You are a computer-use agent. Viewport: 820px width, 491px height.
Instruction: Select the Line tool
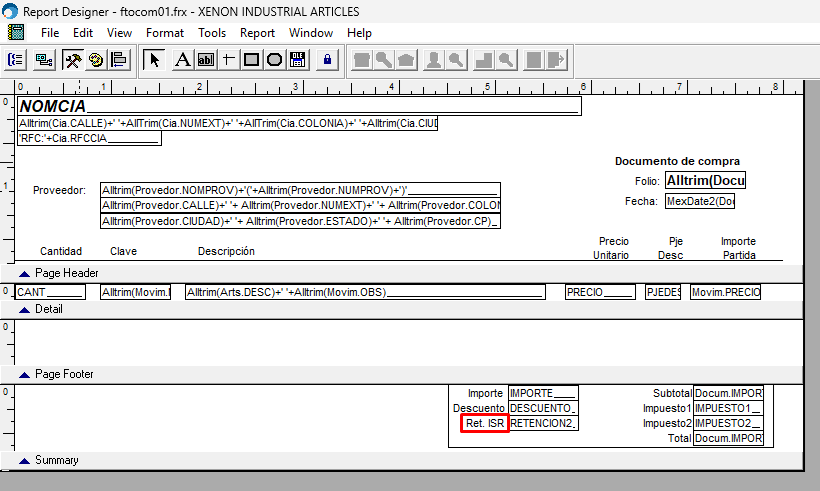[229, 60]
